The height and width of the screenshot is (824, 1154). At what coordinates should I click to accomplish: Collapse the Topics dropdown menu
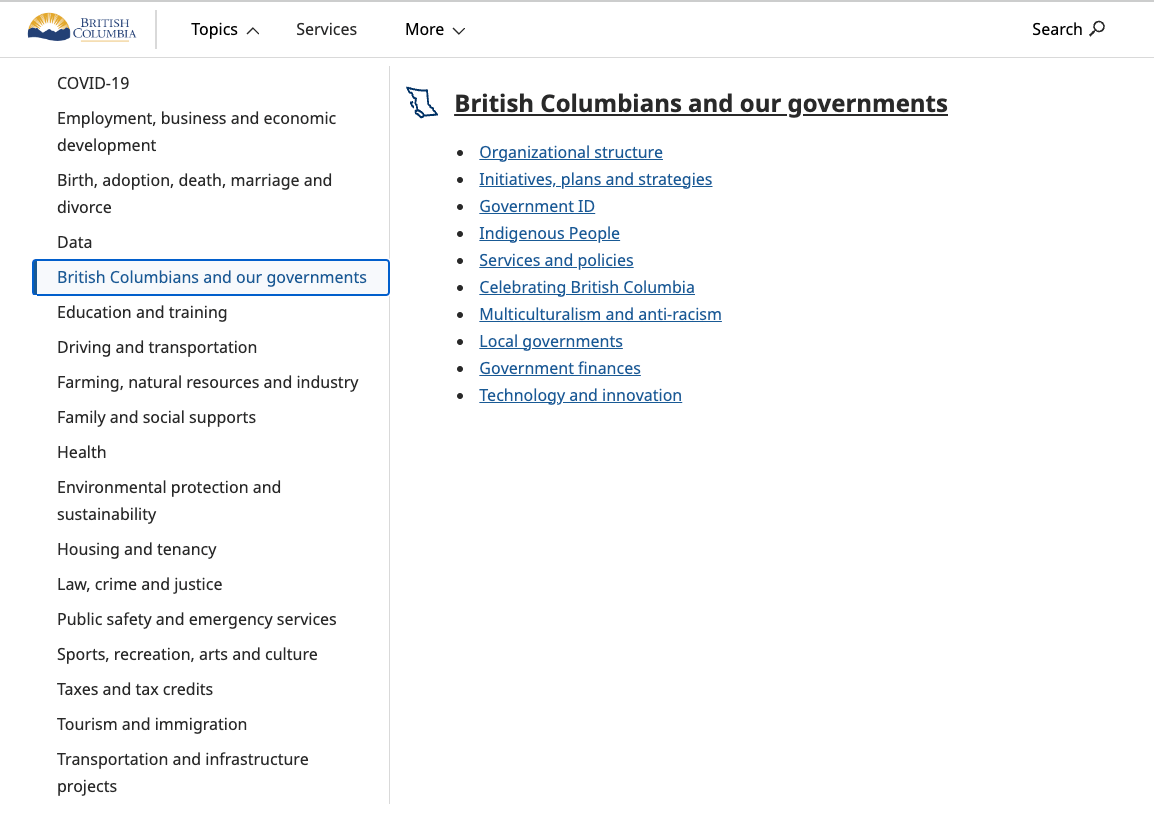click(x=224, y=29)
